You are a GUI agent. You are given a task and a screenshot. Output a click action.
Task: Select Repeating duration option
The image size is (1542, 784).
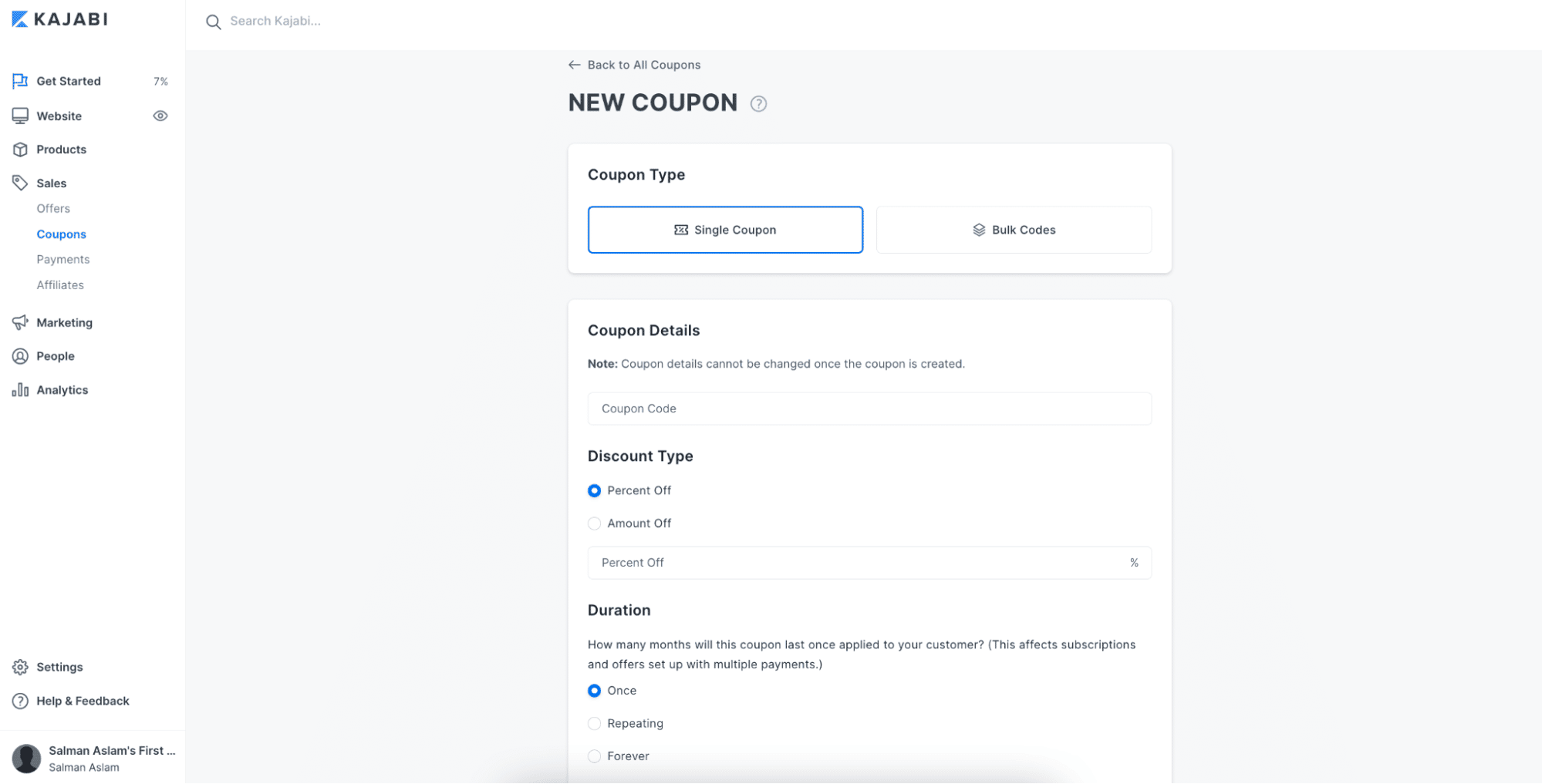point(594,723)
